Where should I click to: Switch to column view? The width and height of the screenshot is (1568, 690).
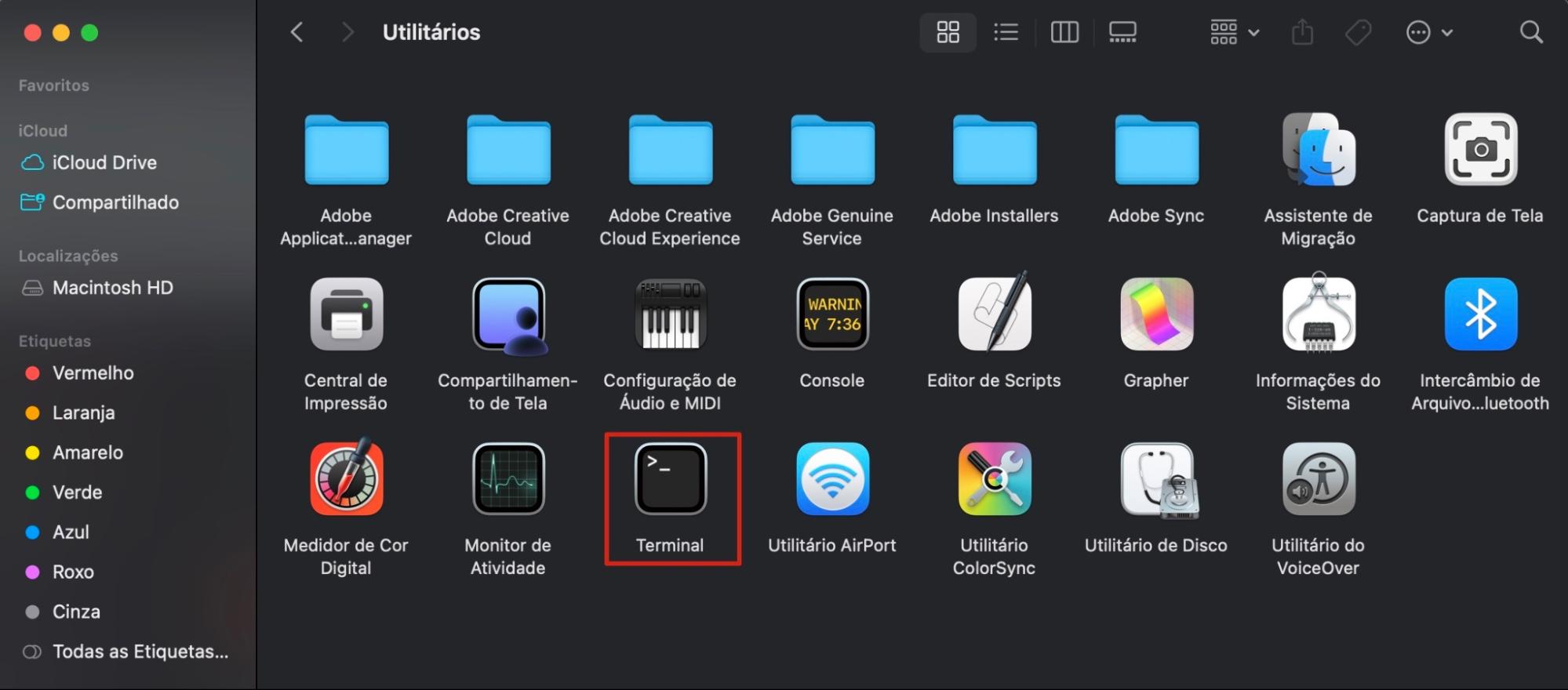tap(1064, 32)
